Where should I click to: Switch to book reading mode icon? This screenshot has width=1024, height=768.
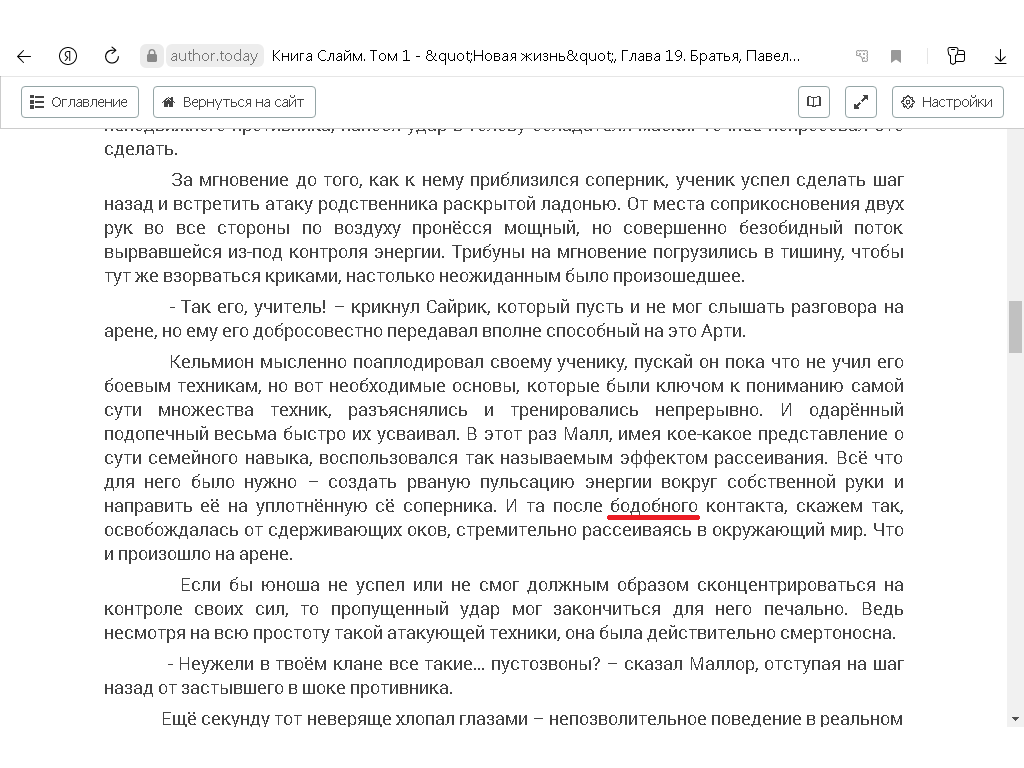click(814, 102)
